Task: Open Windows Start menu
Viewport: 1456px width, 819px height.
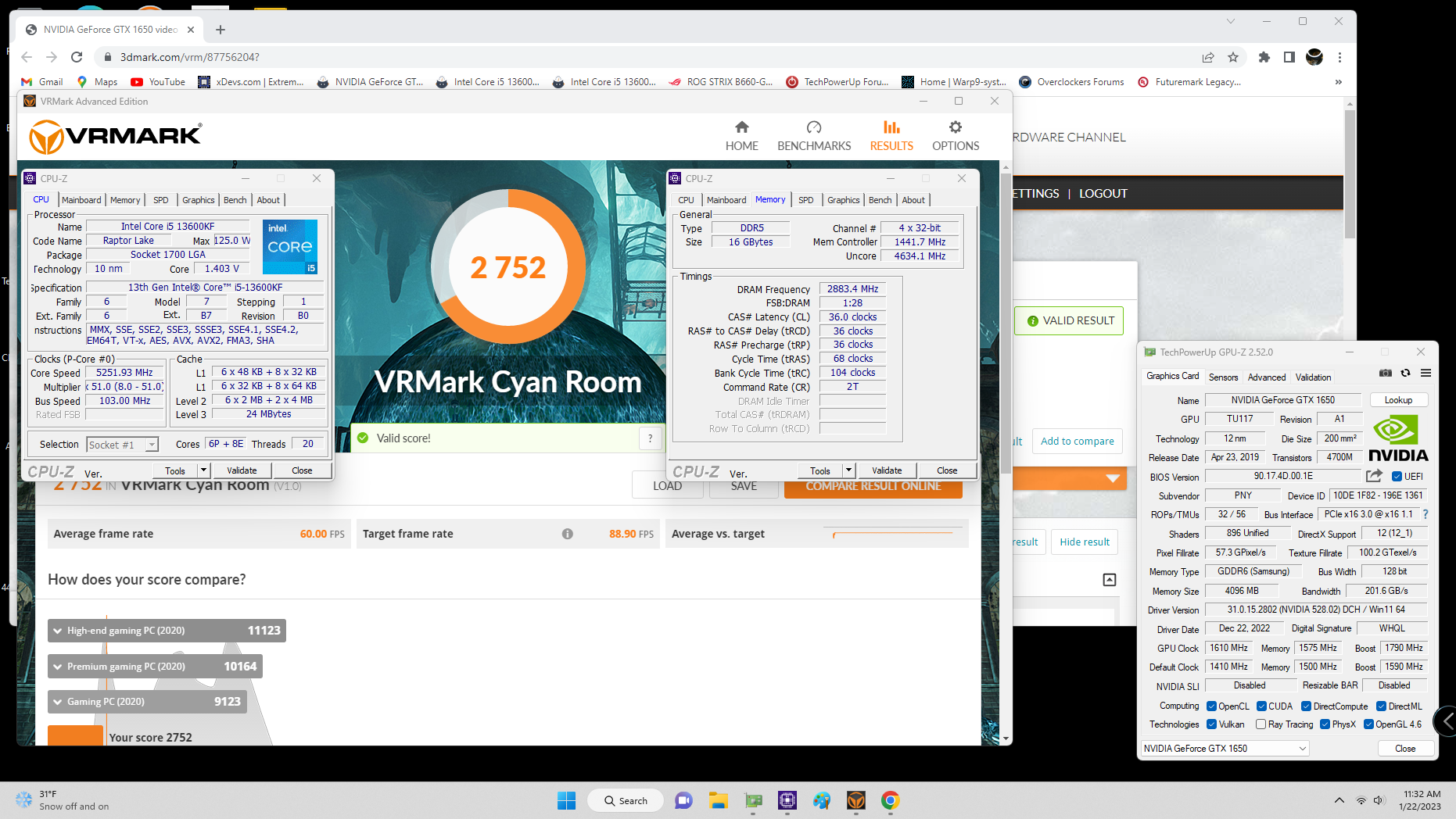Action: (566, 800)
